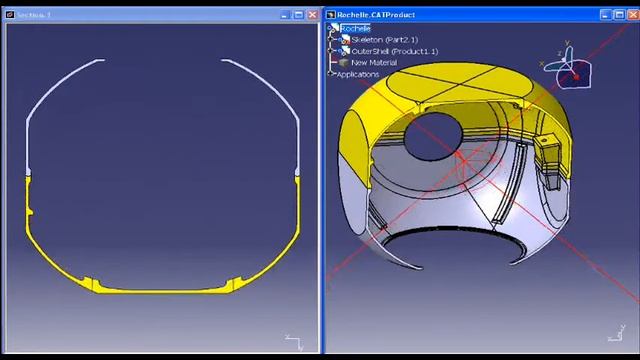Screen dimensions: 640x360
Task: Click the Rochelle.CATProduct title bar text
Action: pos(376,15)
